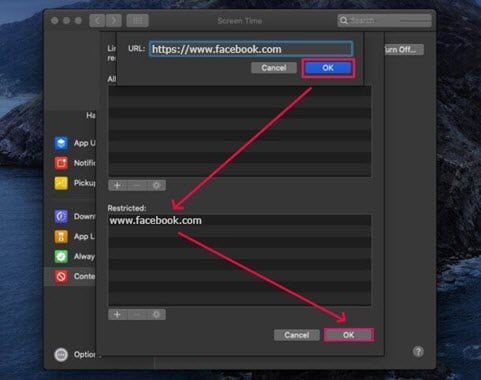The height and width of the screenshot is (380, 481).
Task: Add a site to the upper allowed list
Action: click(117, 185)
